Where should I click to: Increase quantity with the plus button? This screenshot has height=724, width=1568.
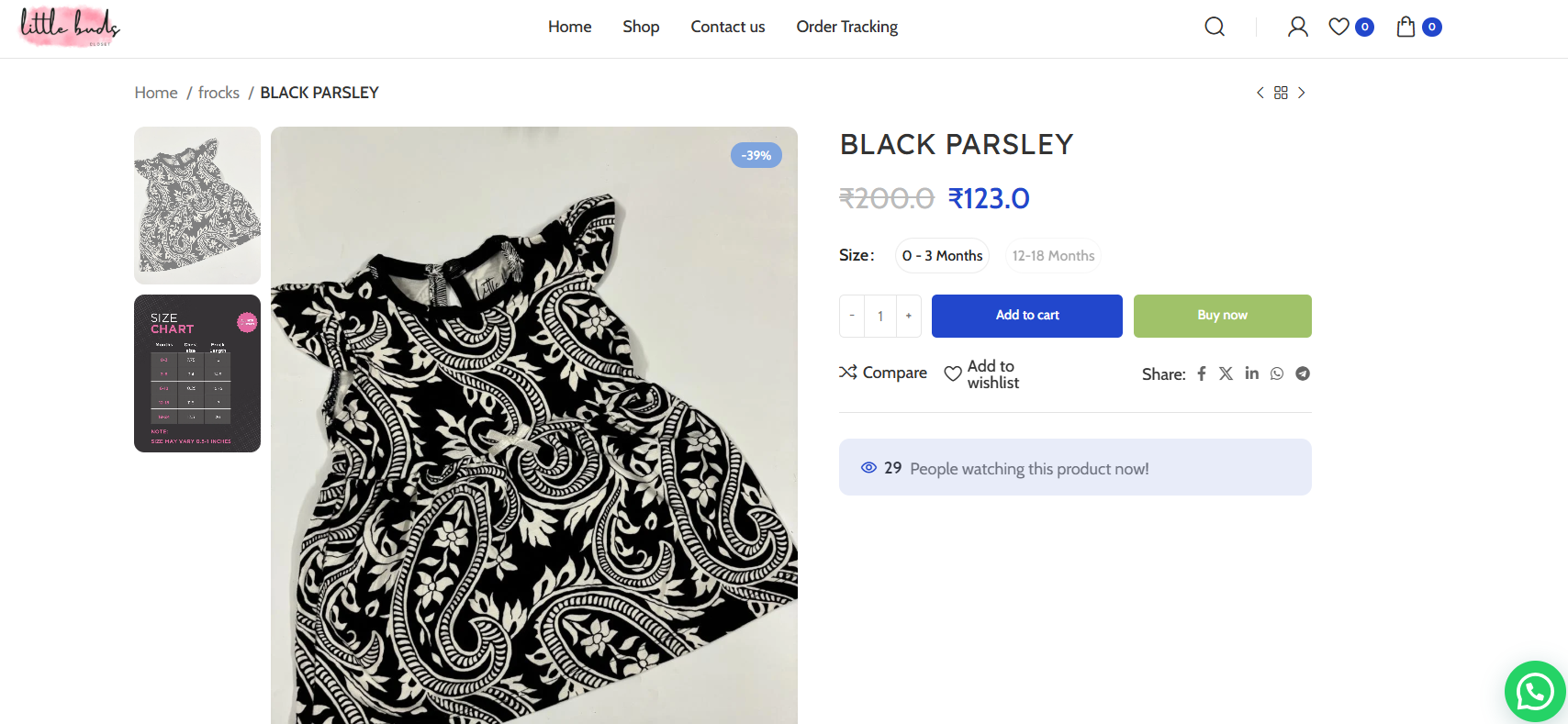(909, 316)
